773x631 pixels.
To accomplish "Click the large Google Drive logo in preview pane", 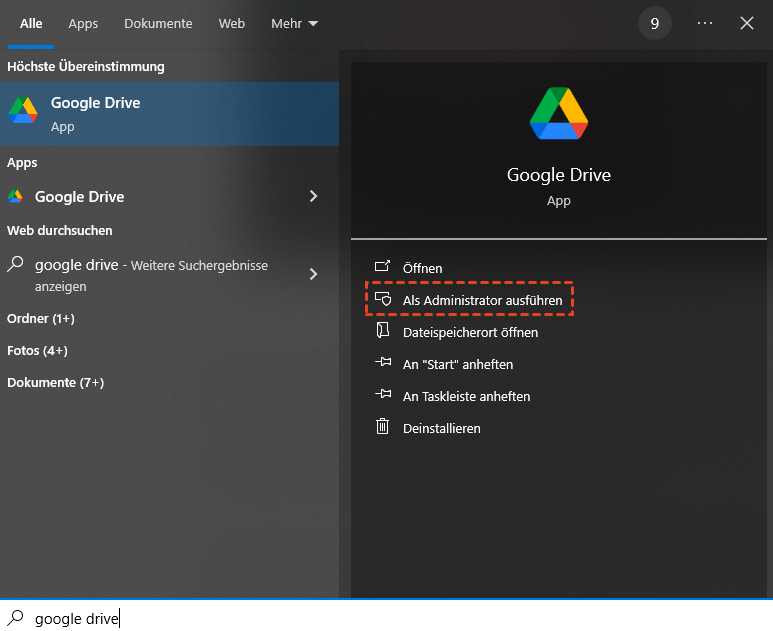I will pyautogui.click(x=559, y=114).
